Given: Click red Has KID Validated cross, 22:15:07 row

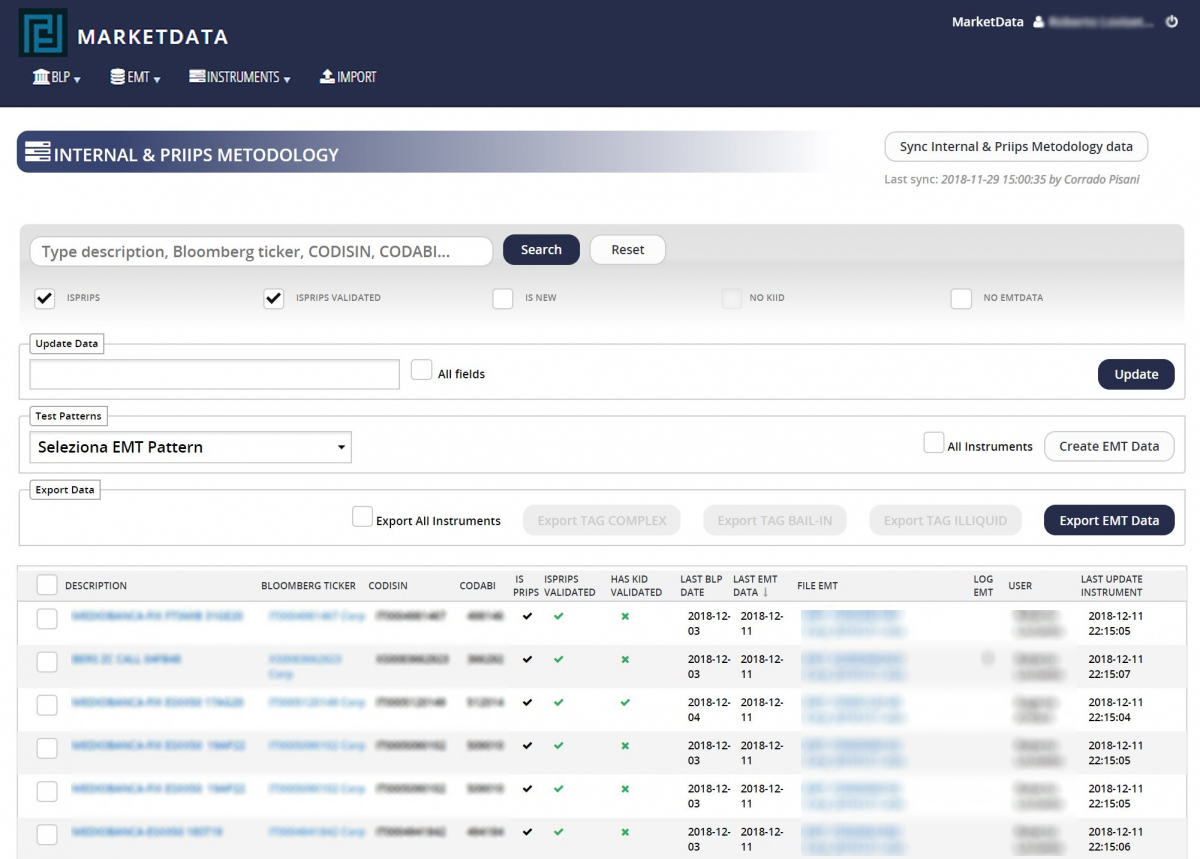Looking at the screenshot, I should [x=625, y=660].
